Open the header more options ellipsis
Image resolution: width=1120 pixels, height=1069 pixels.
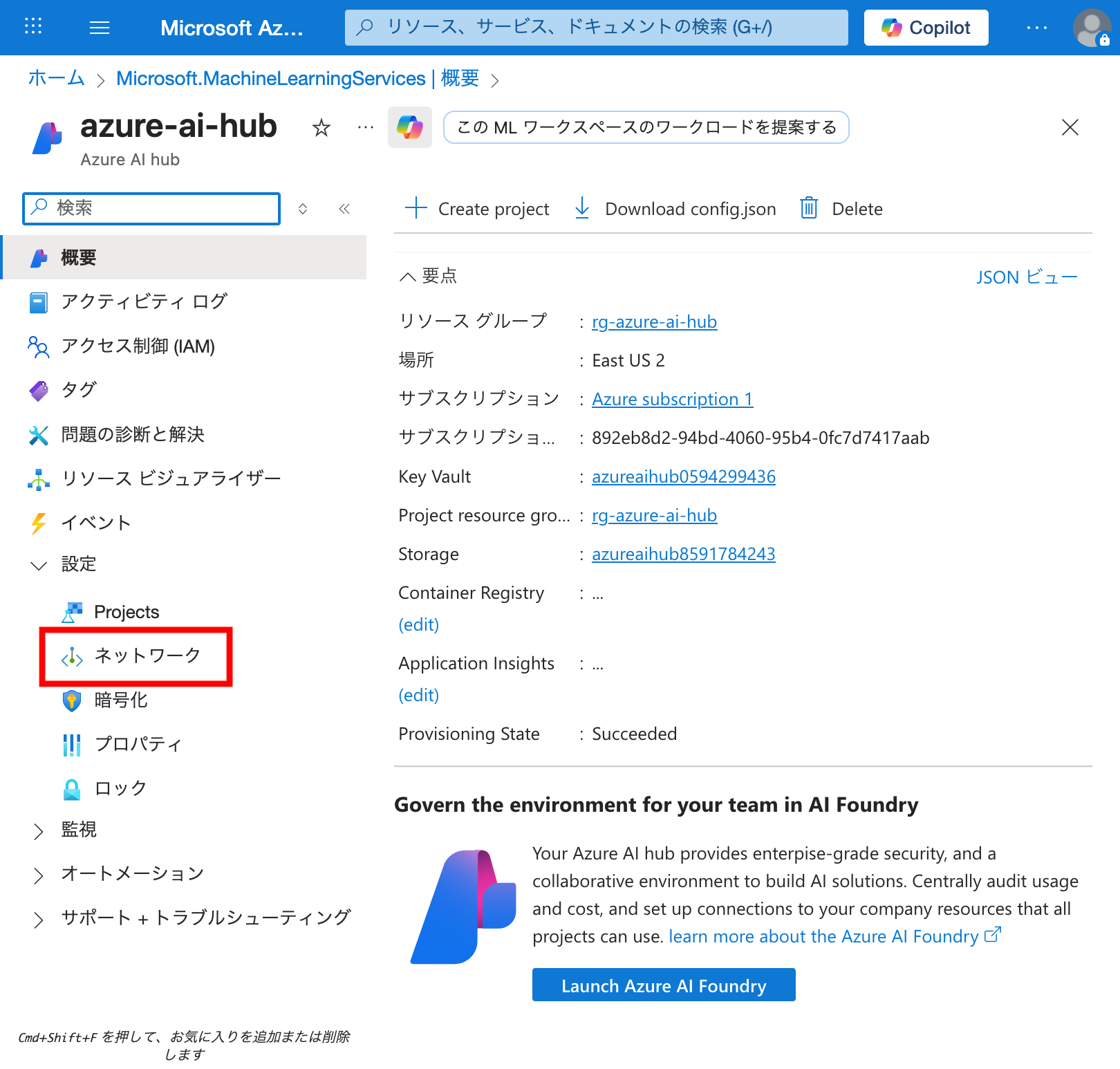coord(1036,28)
